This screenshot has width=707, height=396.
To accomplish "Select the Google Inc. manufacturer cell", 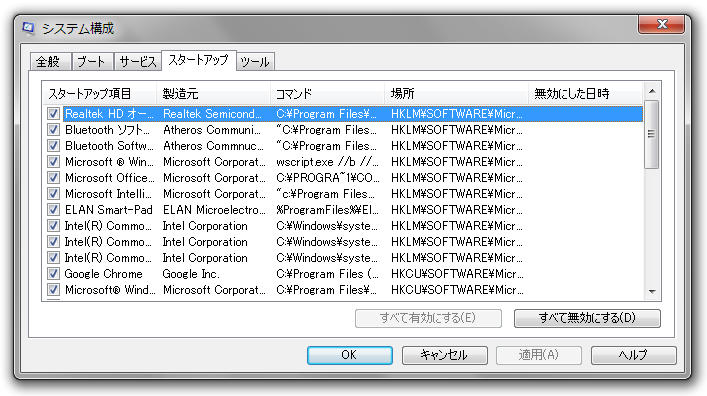I will point(191,274).
